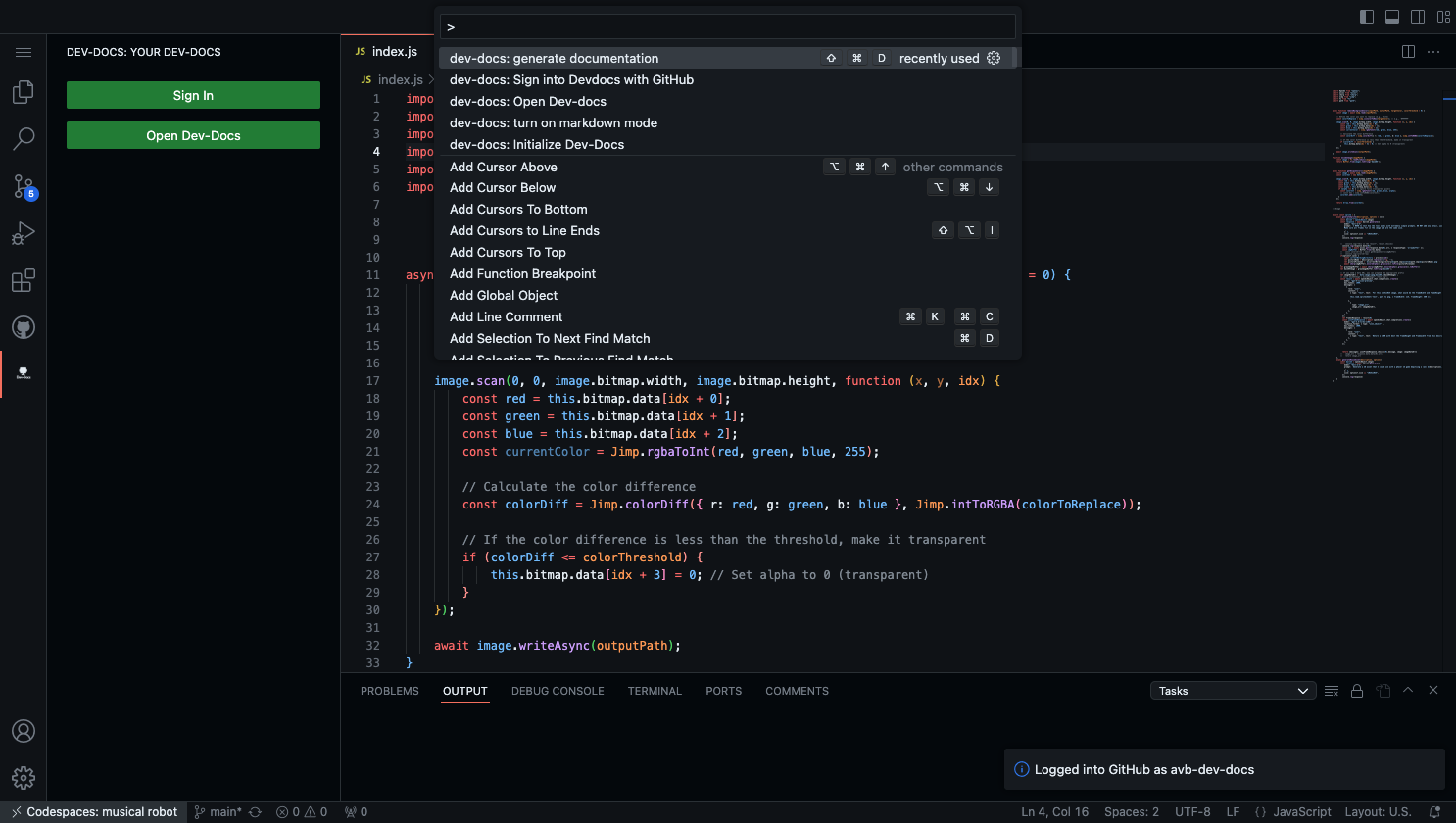Image resolution: width=1456 pixels, height=823 pixels.
Task: Open the Manage gear in activity bar
Action: click(24, 778)
